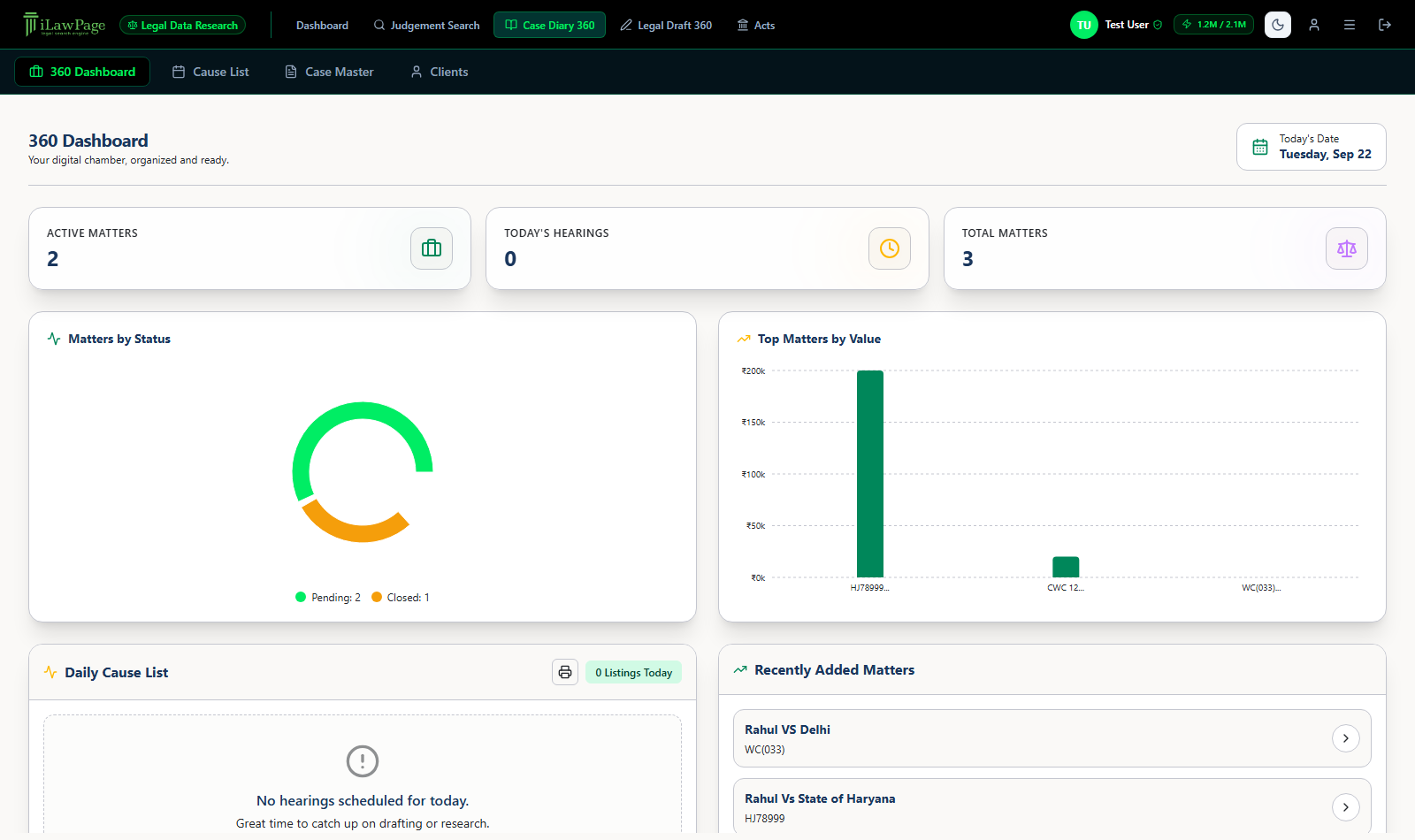Click the 1.2M / 2.1M credits badge
1415x840 pixels.
tap(1213, 25)
